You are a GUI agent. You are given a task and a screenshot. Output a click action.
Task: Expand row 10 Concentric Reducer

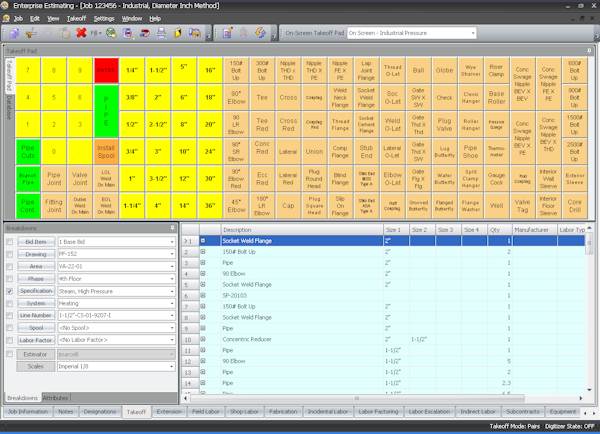point(203,339)
